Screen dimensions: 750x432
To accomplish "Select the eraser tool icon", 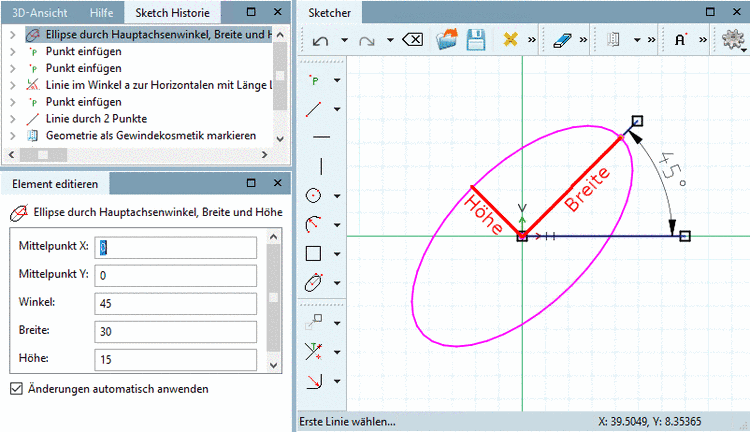I will point(562,40).
